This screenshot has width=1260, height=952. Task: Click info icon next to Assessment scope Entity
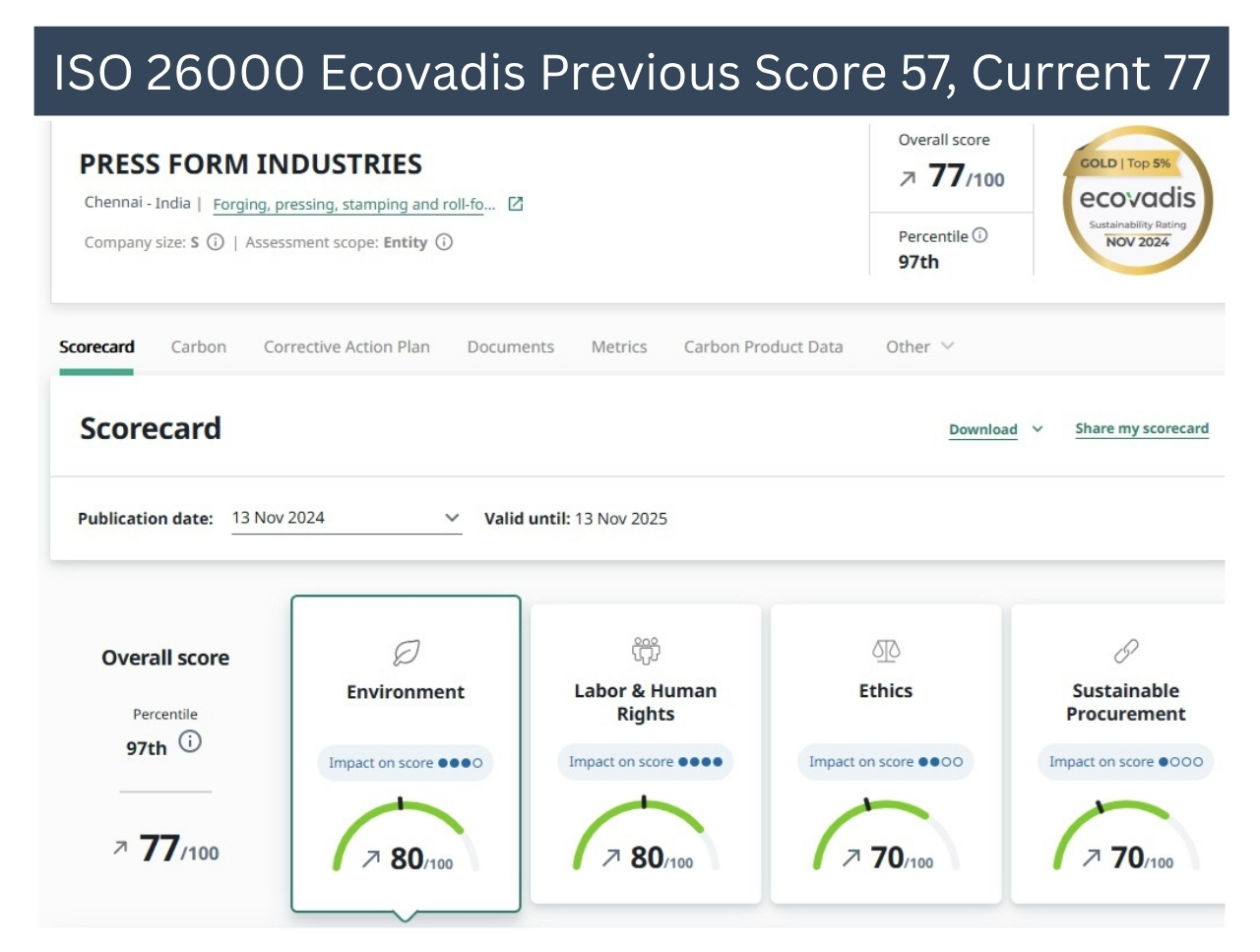pyautogui.click(x=444, y=242)
